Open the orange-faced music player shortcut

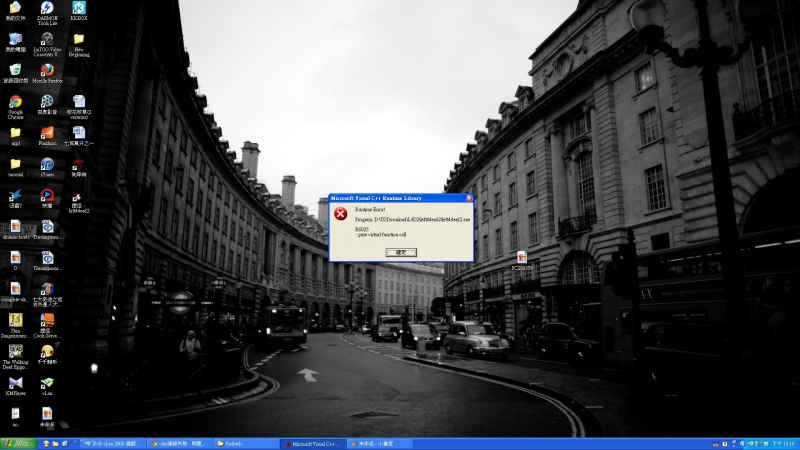pyautogui.click(x=47, y=355)
